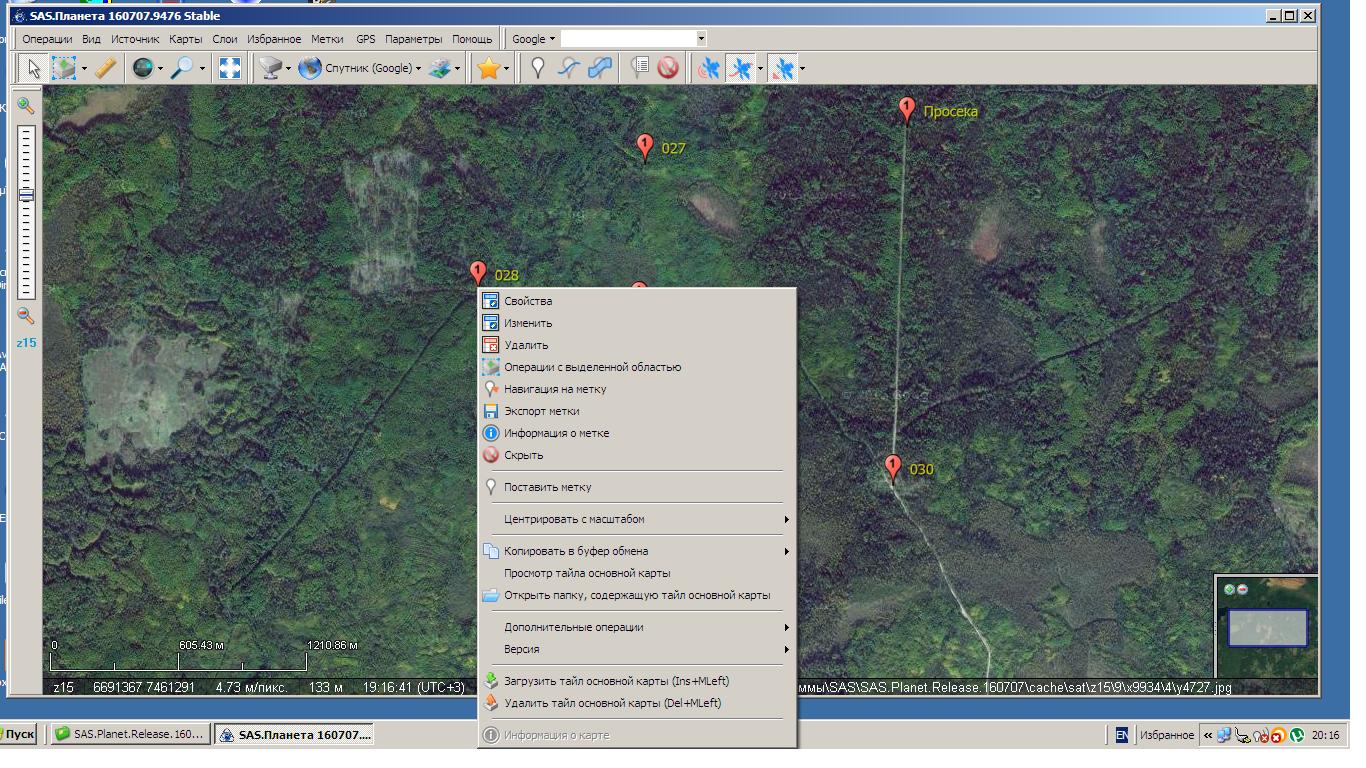Select the add polygon tool in toolbar
Screen dimensions: 1366x768
tap(600, 68)
